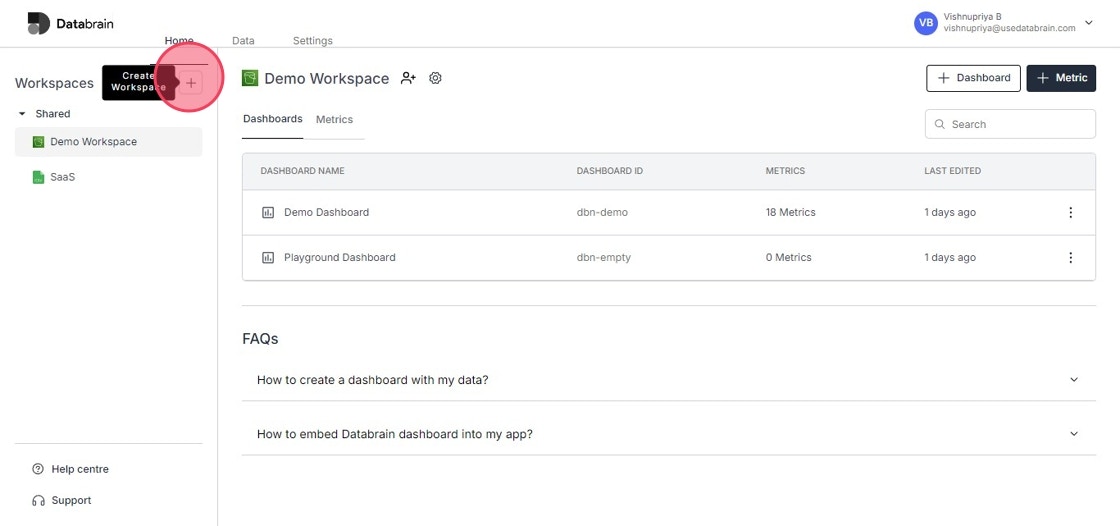Click the add Metric button
Image resolution: width=1120 pixels, height=526 pixels.
[x=1061, y=78]
